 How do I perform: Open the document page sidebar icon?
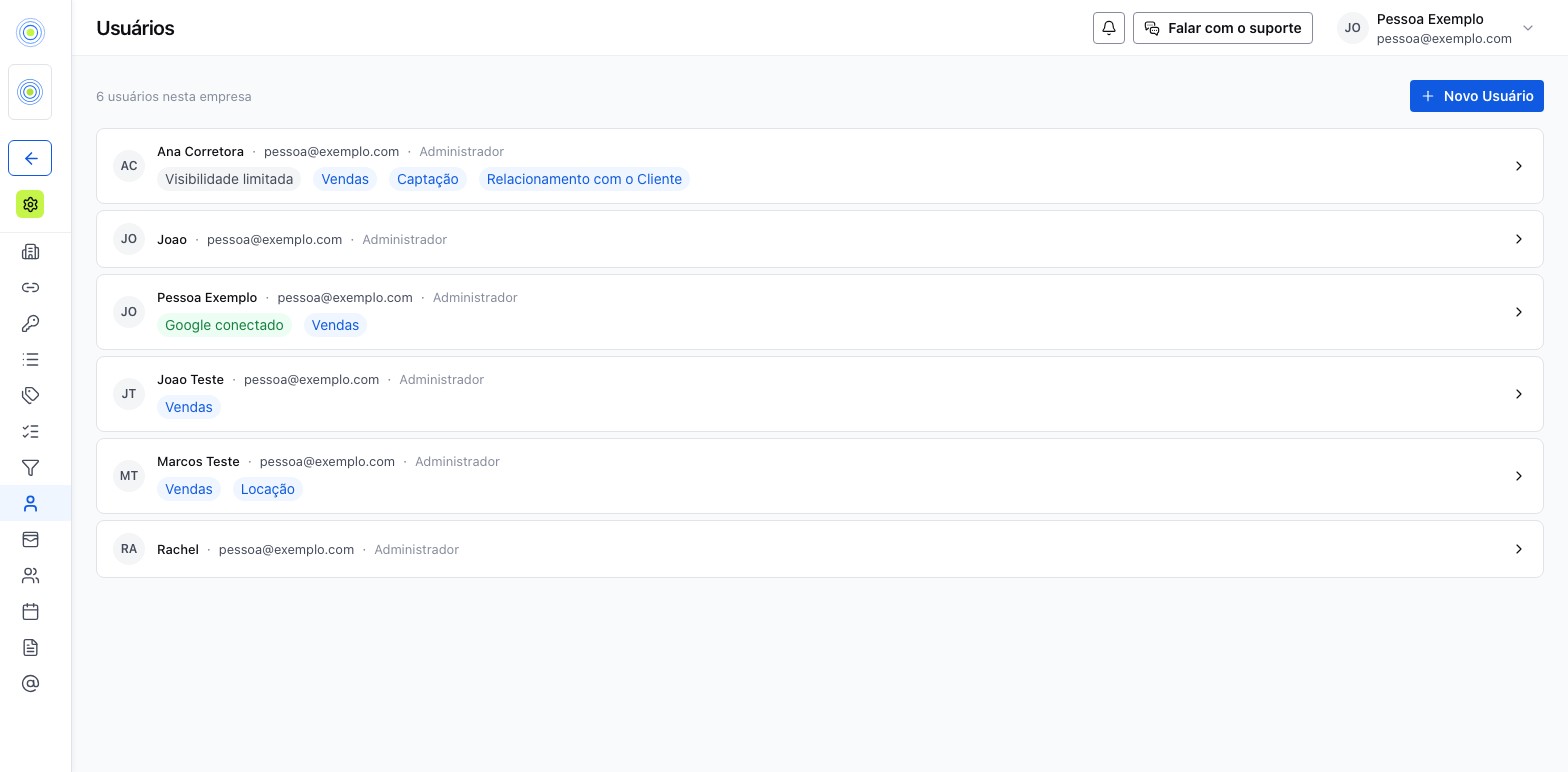30,648
